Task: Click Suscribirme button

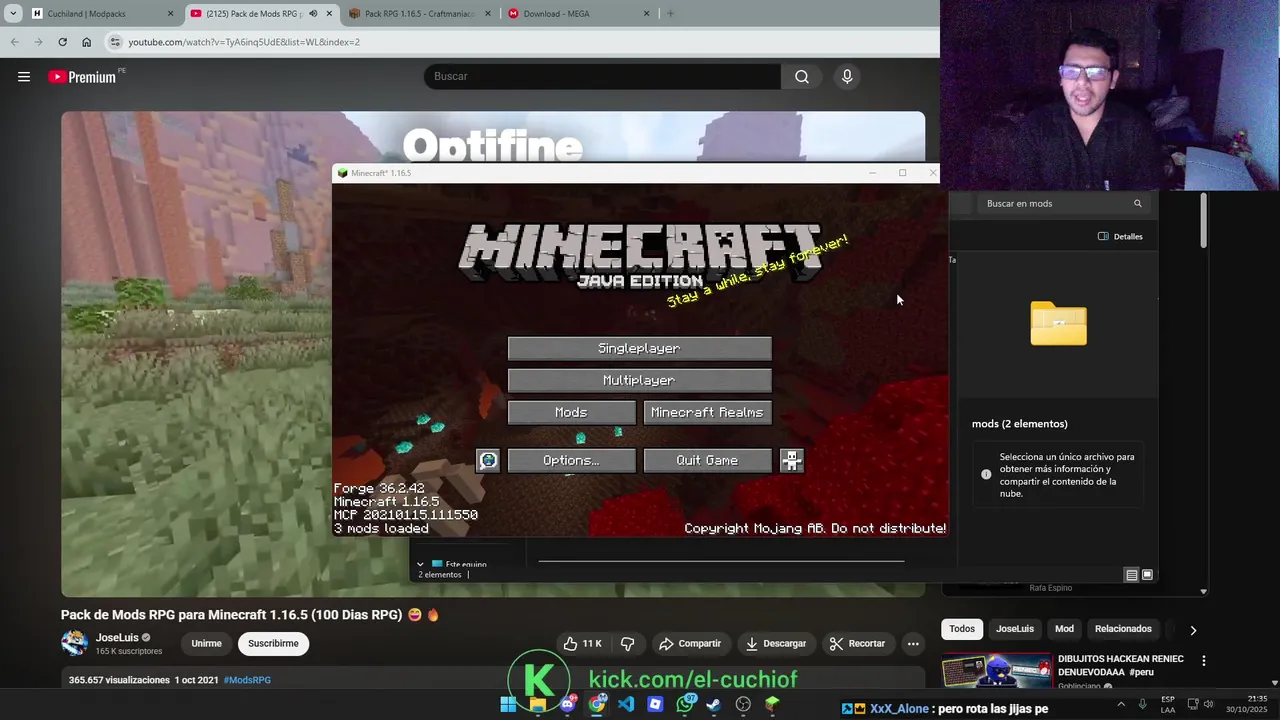Action: tap(273, 643)
